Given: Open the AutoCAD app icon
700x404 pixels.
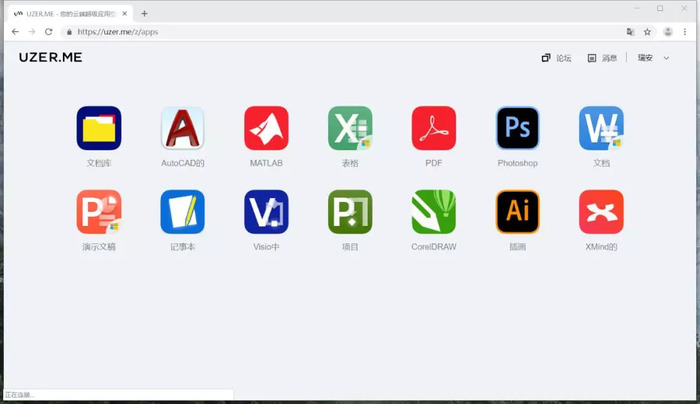Looking at the screenshot, I should tap(183, 128).
